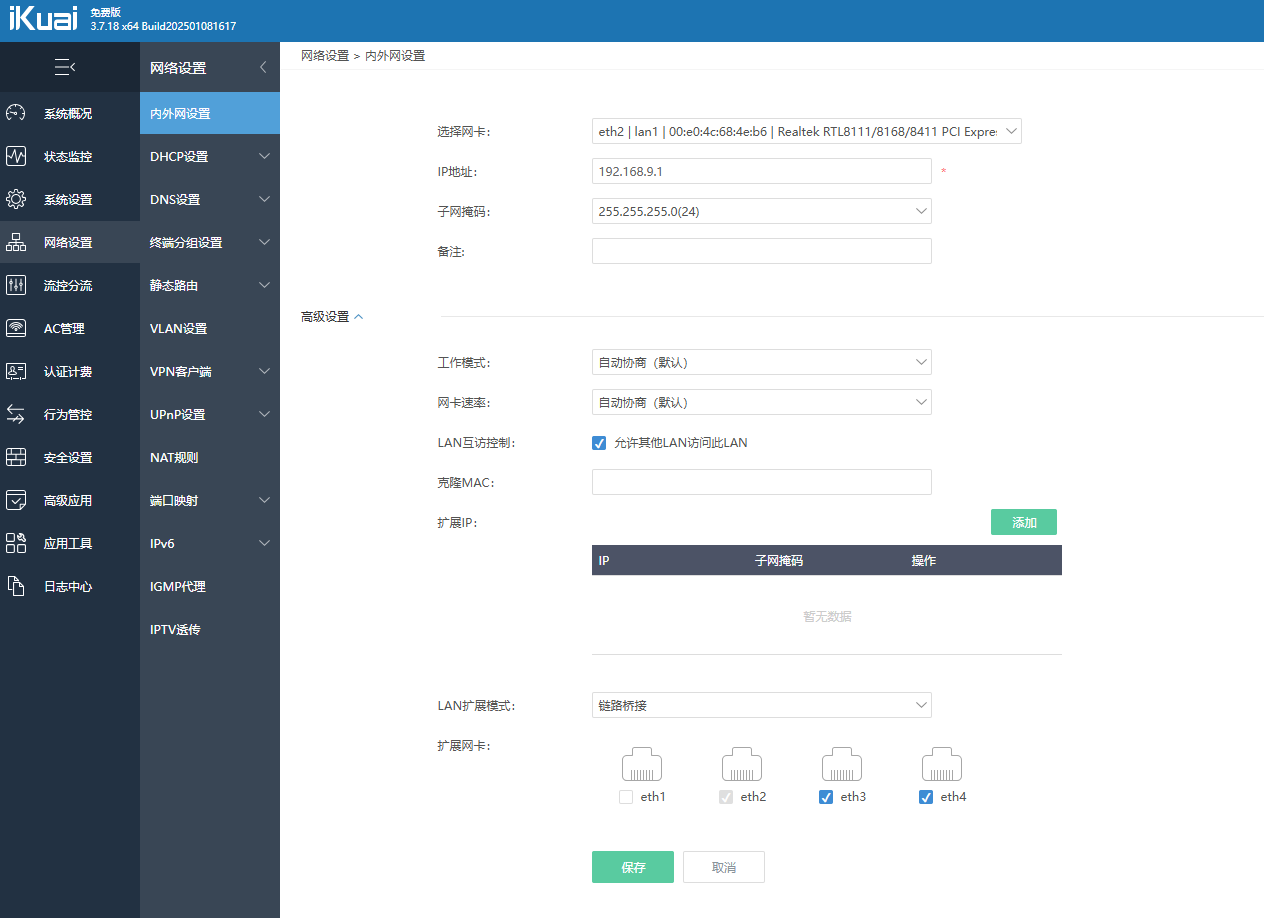Click the eth2 ethernet port icon
The height and width of the screenshot is (918, 1264).
(742, 765)
